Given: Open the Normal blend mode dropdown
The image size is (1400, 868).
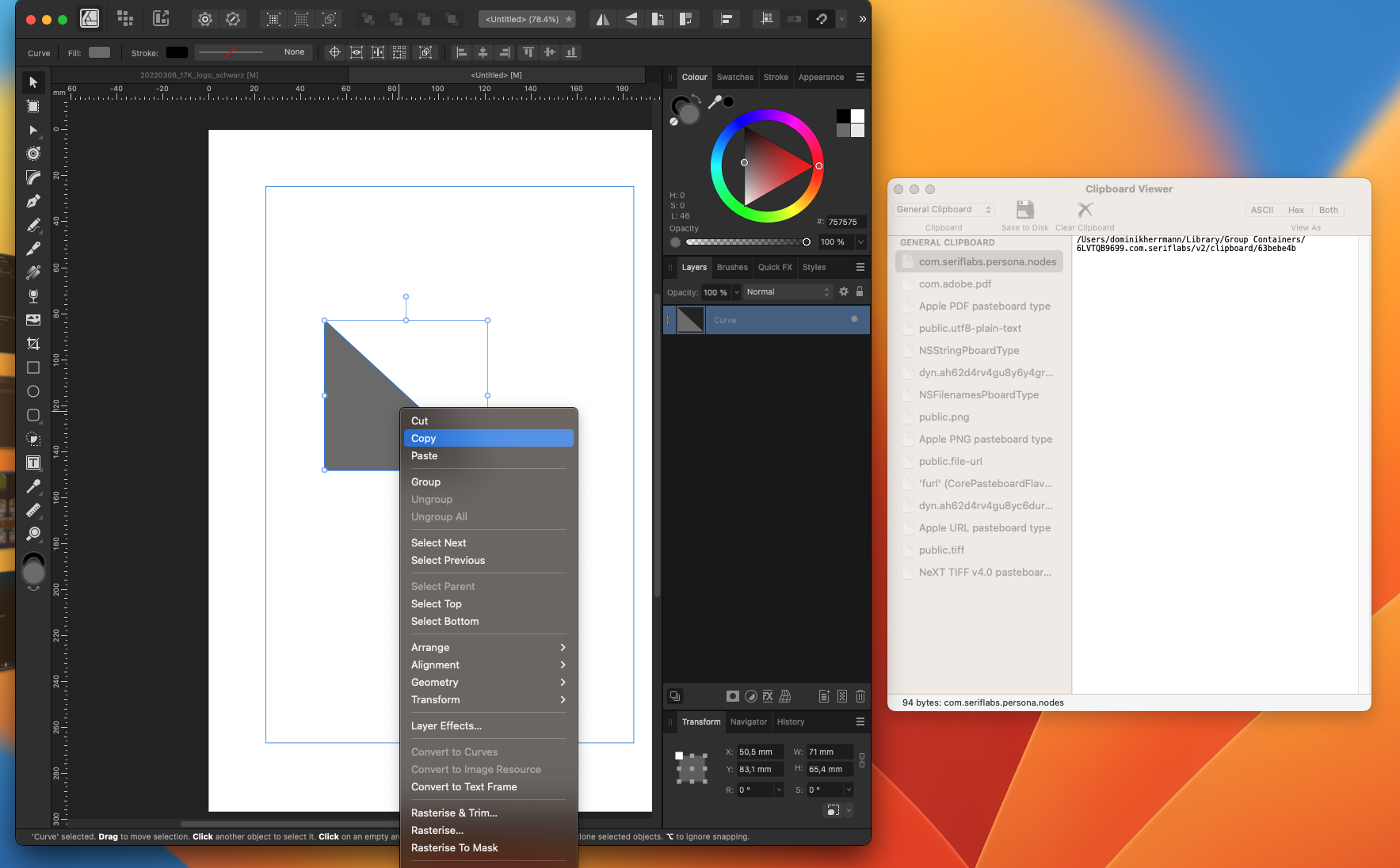Looking at the screenshot, I should (787, 291).
